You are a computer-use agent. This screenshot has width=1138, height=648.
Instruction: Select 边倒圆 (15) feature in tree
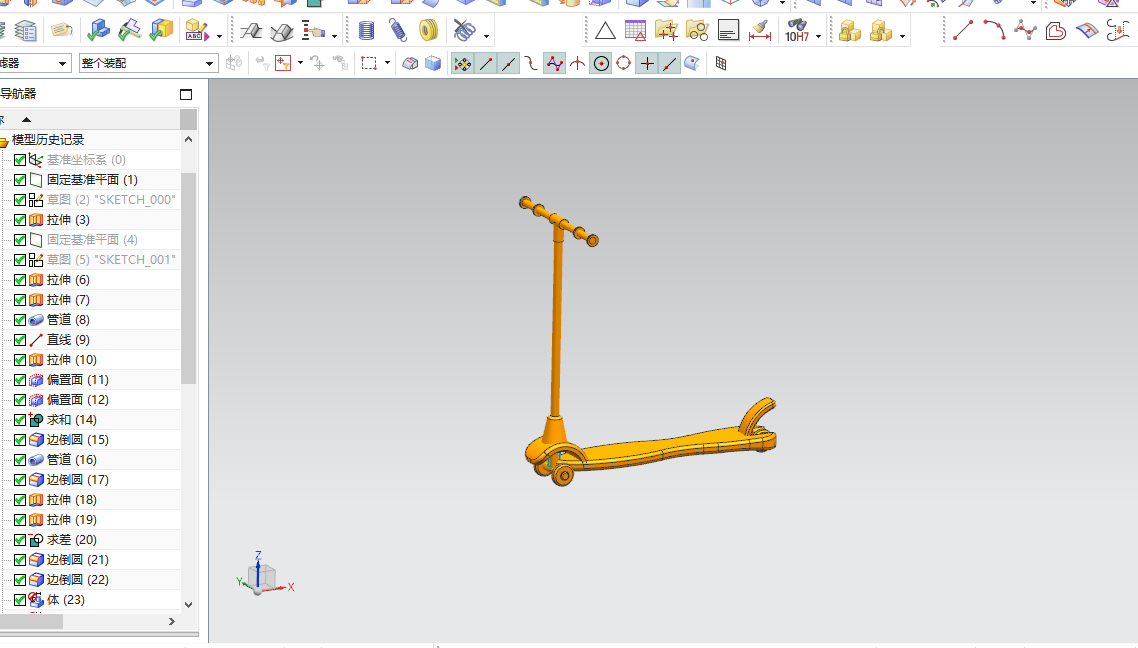(78, 440)
